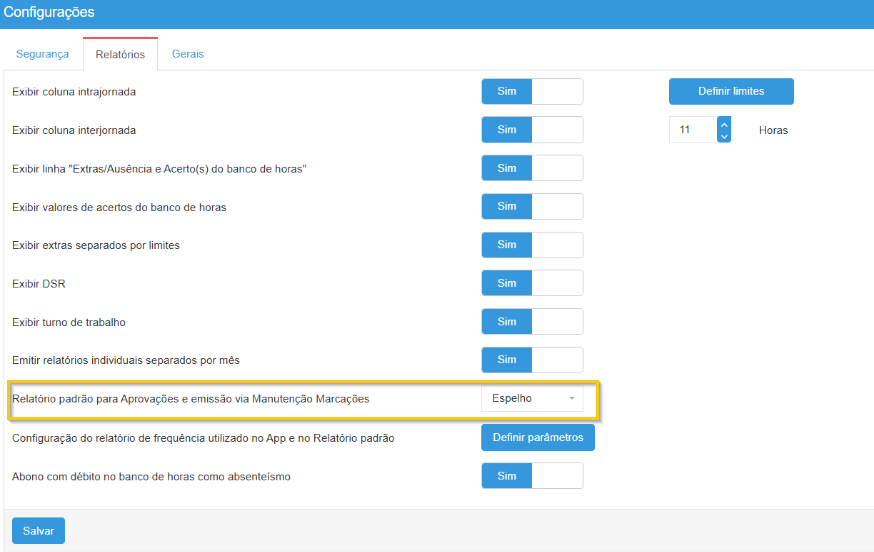Switch to the Gerais tab

(x=187, y=54)
